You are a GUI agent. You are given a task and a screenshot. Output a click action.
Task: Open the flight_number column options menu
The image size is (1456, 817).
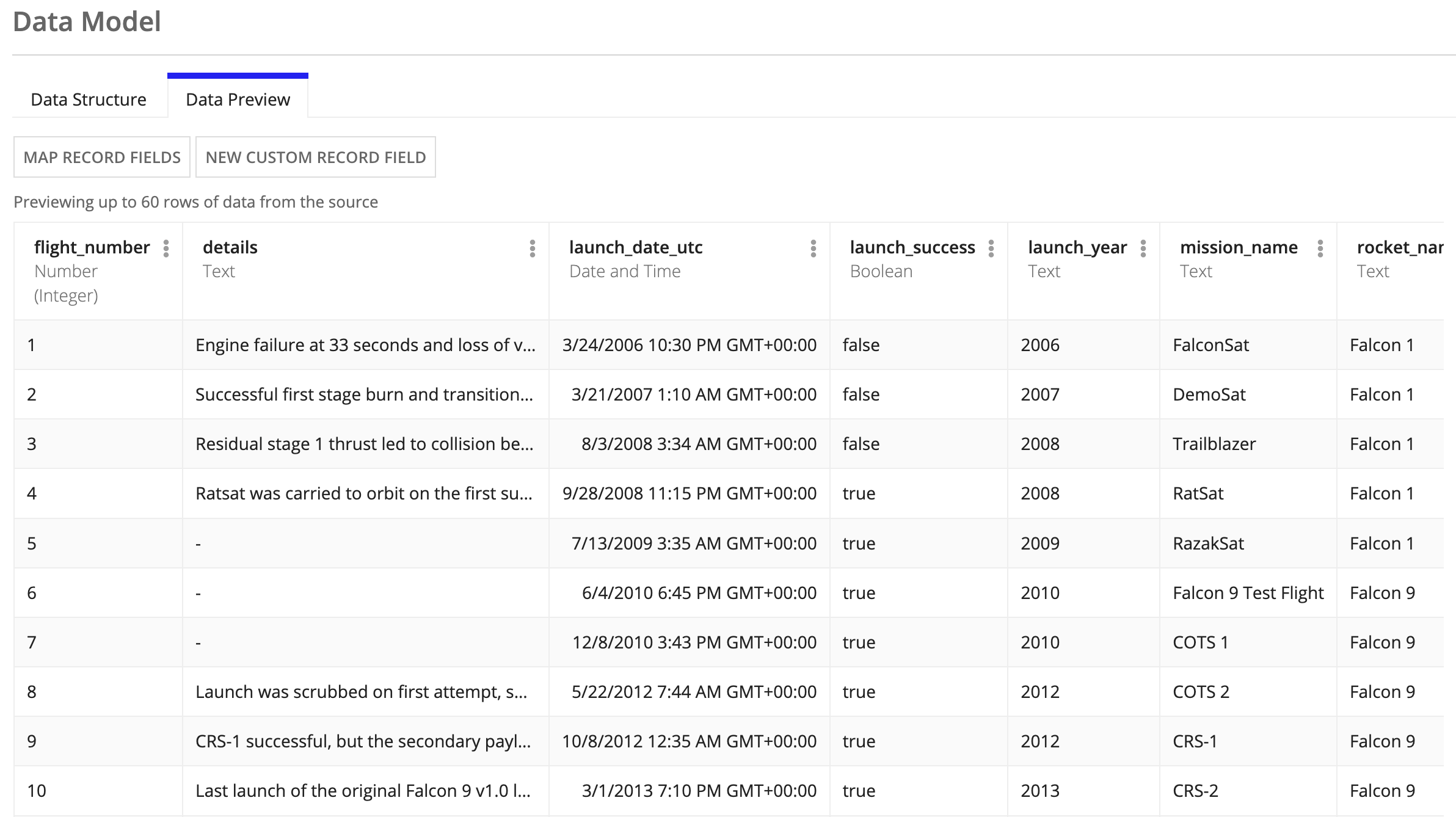coord(166,249)
